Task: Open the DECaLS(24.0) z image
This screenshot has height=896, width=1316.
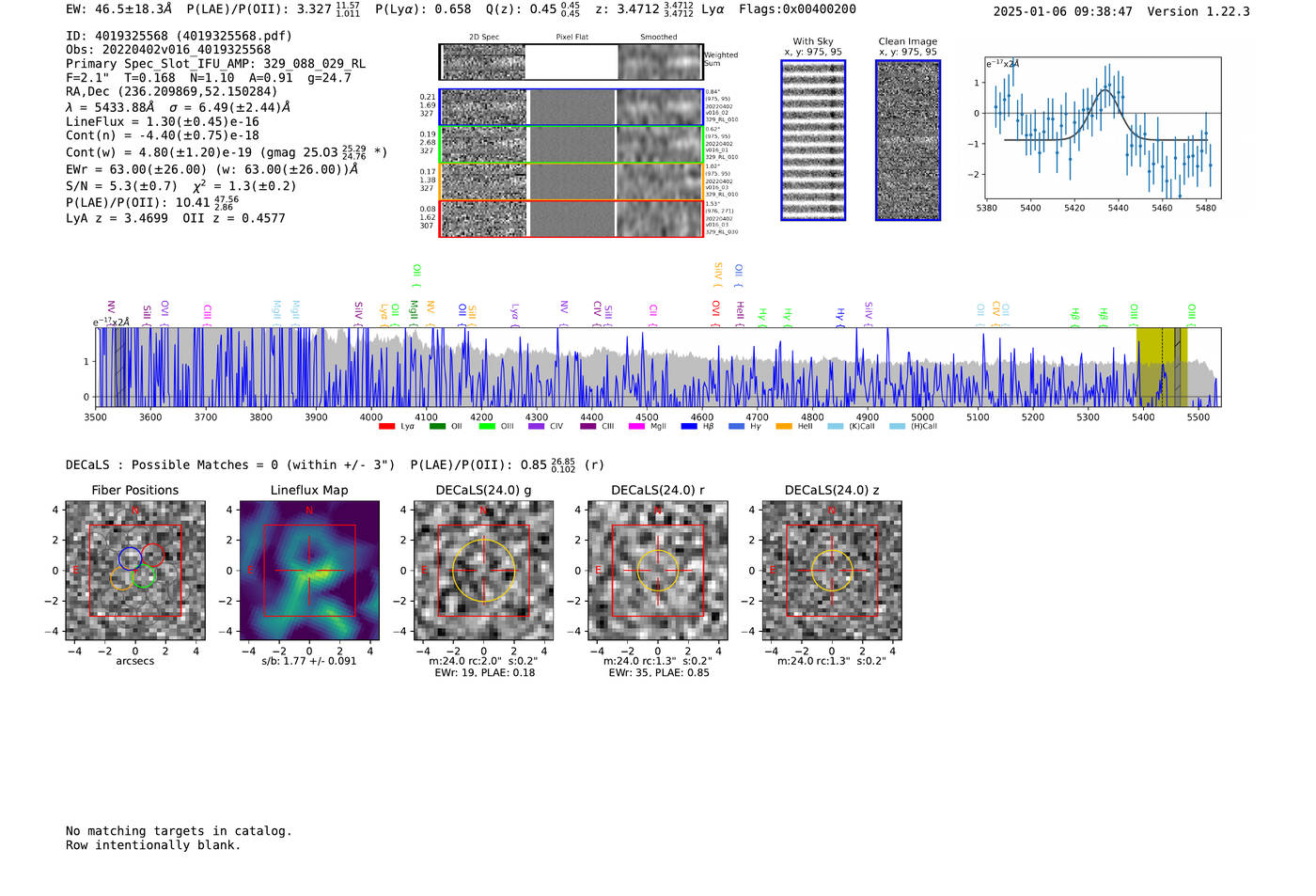Action: pyautogui.click(x=832, y=571)
